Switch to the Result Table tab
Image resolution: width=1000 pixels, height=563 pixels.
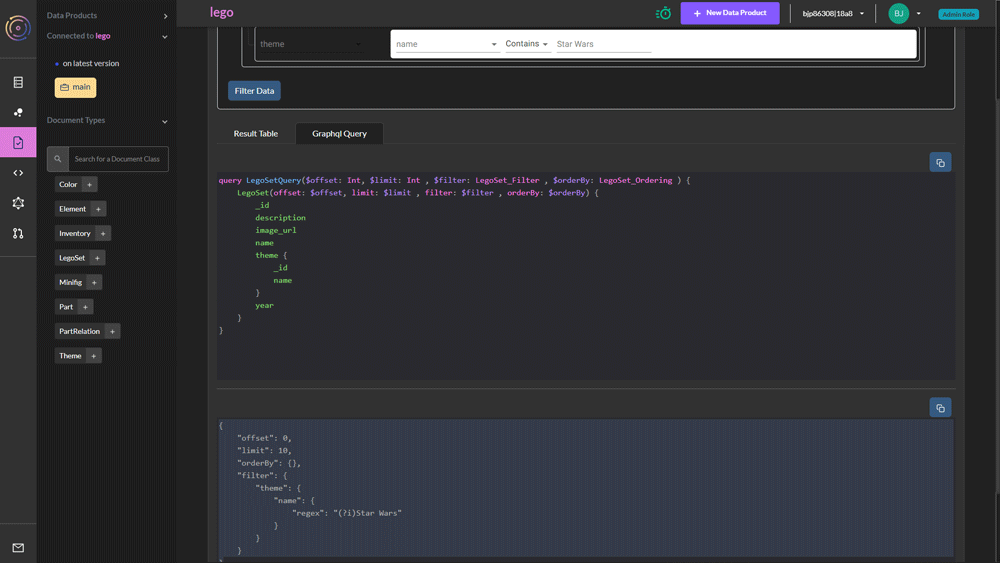256,133
